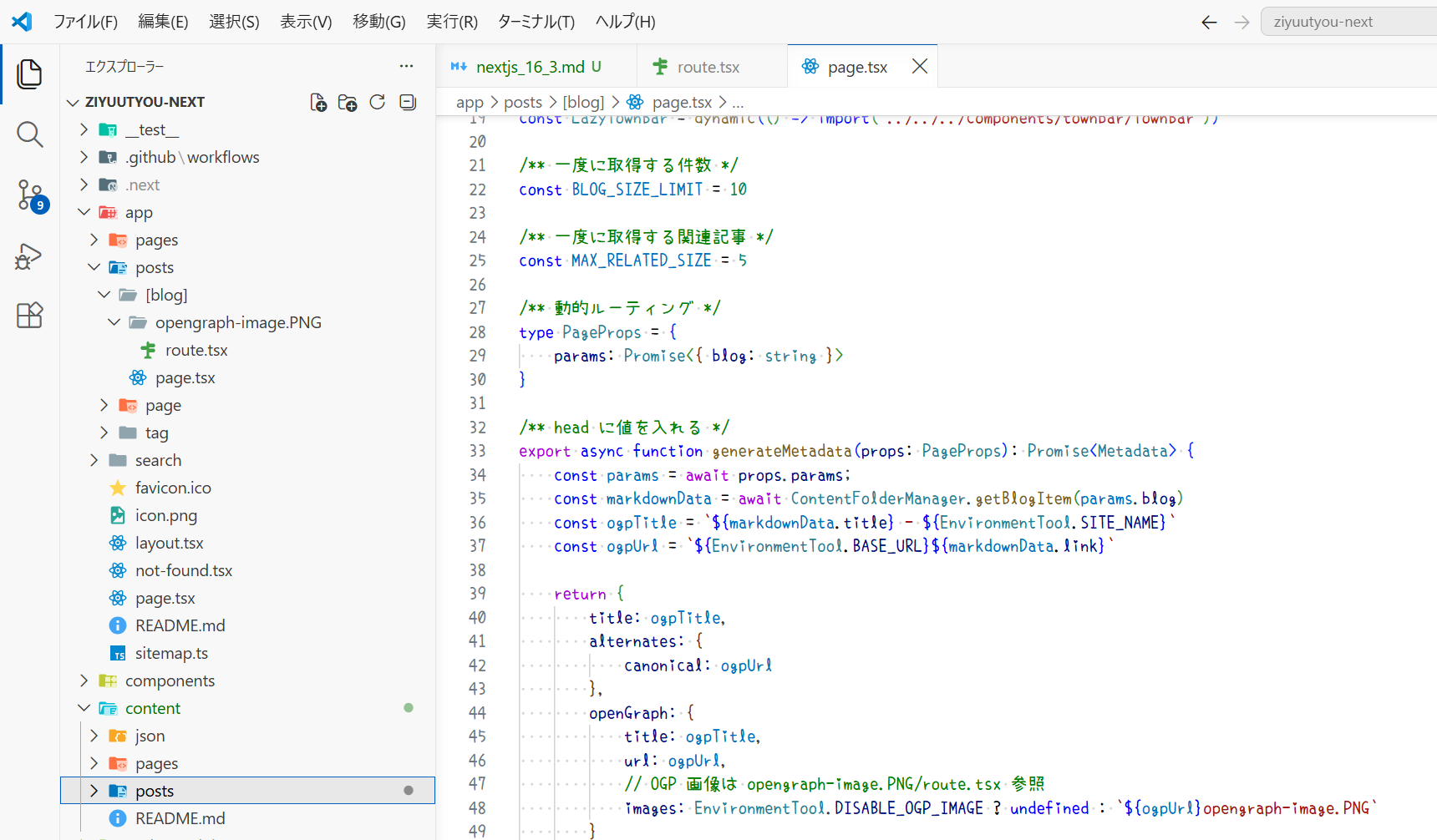The image size is (1437, 840).
Task: Open the ヘルプ(H) menu
Action: point(625,22)
